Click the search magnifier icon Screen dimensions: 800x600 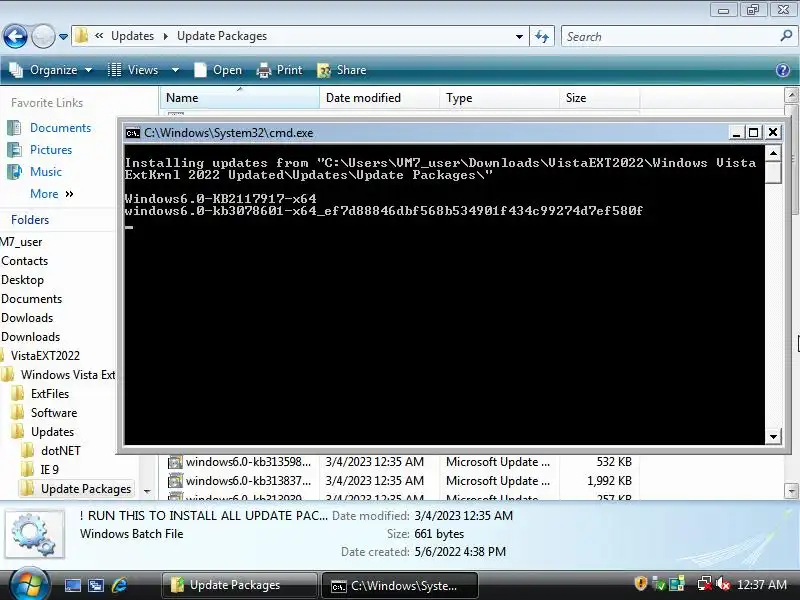click(786, 36)
